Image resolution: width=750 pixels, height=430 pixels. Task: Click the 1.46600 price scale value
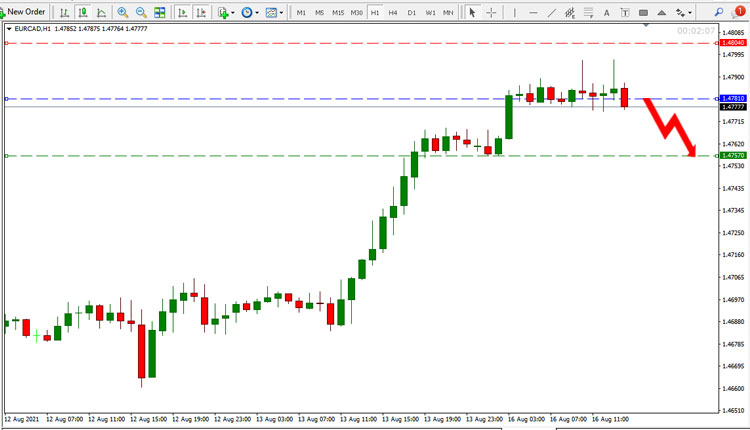[734, 388]
